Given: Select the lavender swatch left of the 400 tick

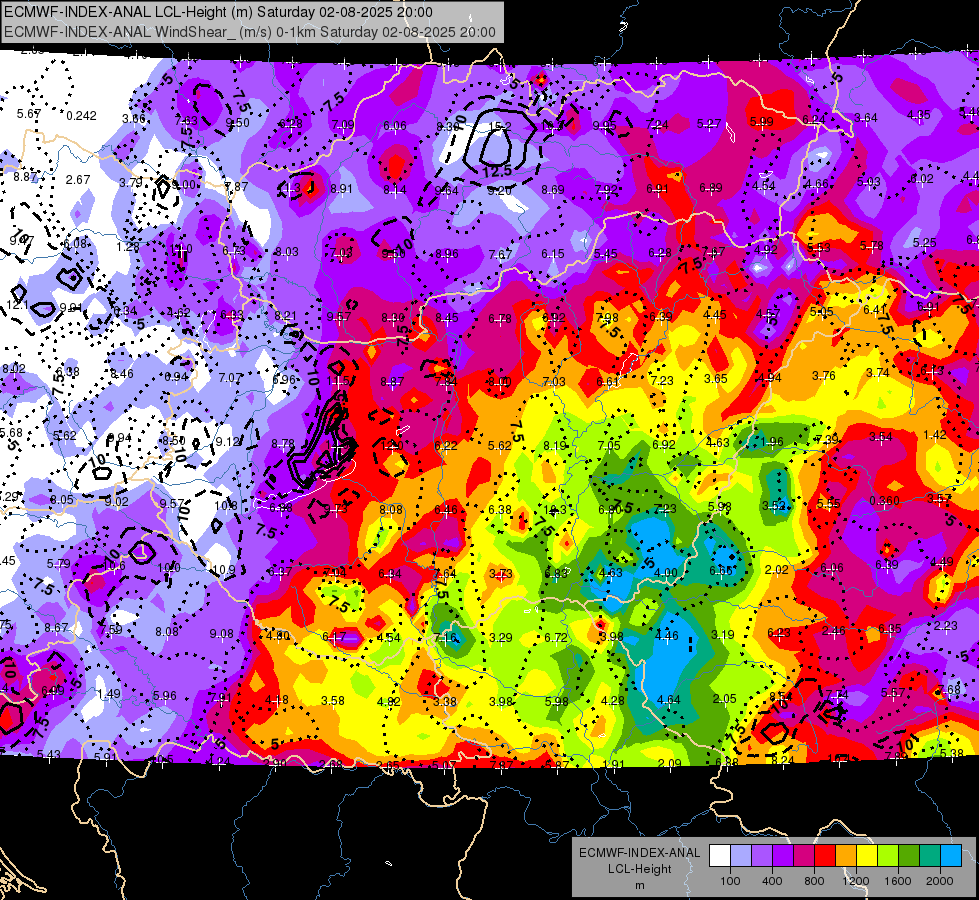Looking at the screenshot, I should coord(762,856).
